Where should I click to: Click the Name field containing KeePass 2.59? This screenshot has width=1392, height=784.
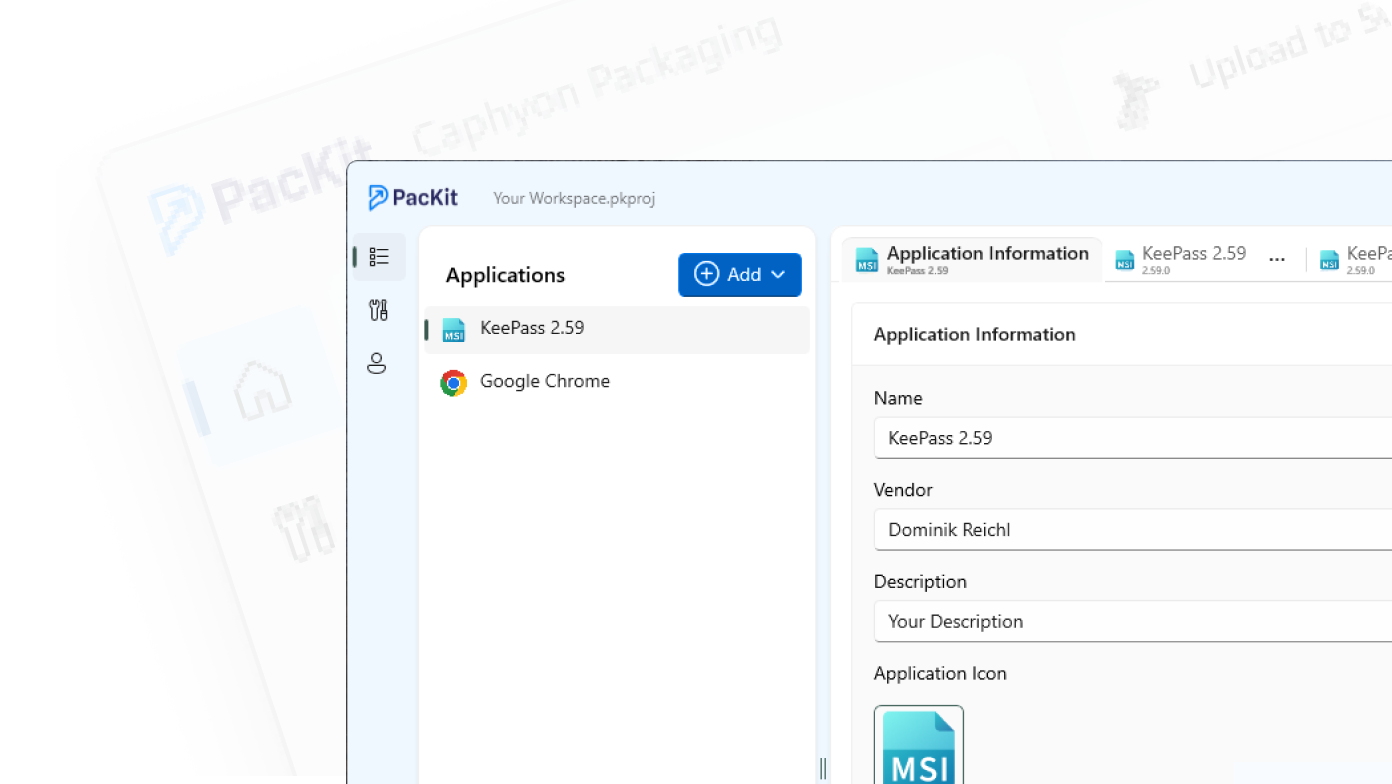click(1132, 438)
